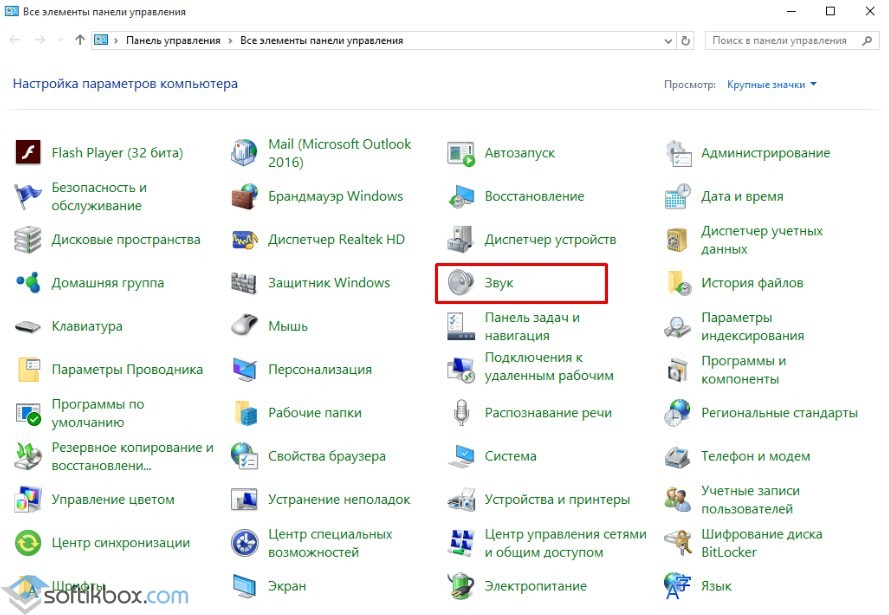This screenshot has width=889, height=615.
Task: Open the История файлов link
Action: (x=752, y=283)
